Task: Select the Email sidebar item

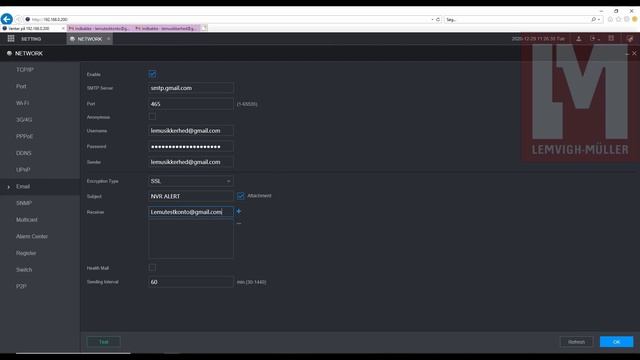Action: (40, 187)
